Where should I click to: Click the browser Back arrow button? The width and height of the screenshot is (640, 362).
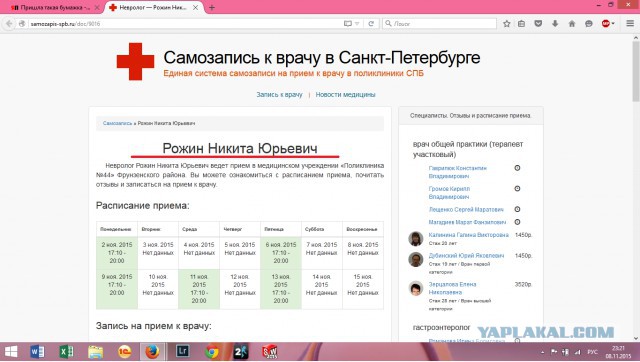9,24
